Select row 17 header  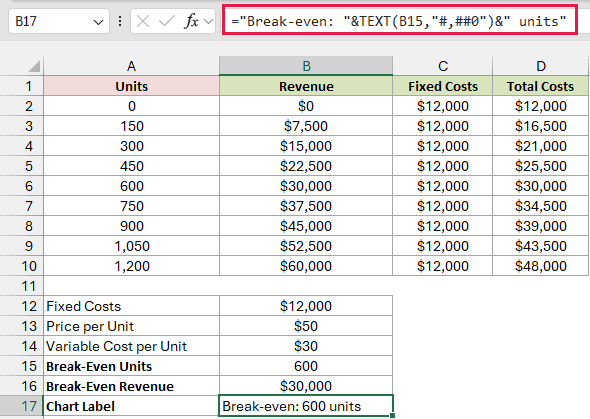(22, 406)
